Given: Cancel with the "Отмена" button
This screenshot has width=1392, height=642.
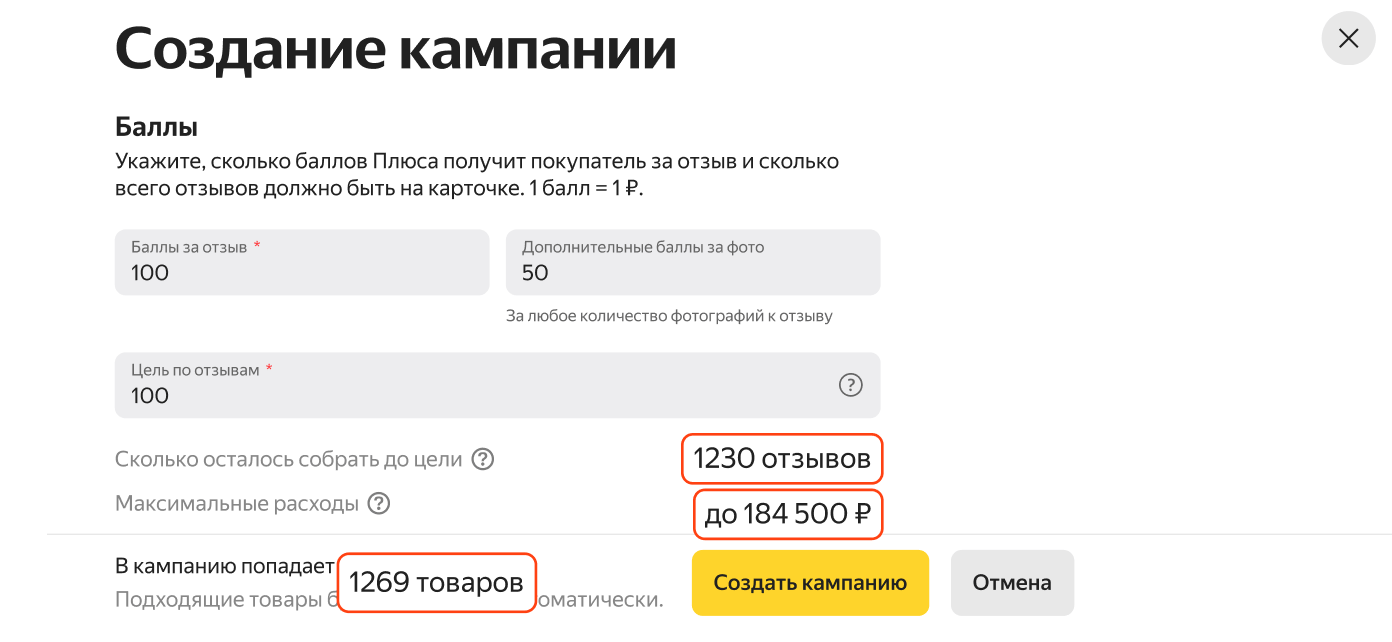Looking at the screenshot, I should coord(1012,583).
